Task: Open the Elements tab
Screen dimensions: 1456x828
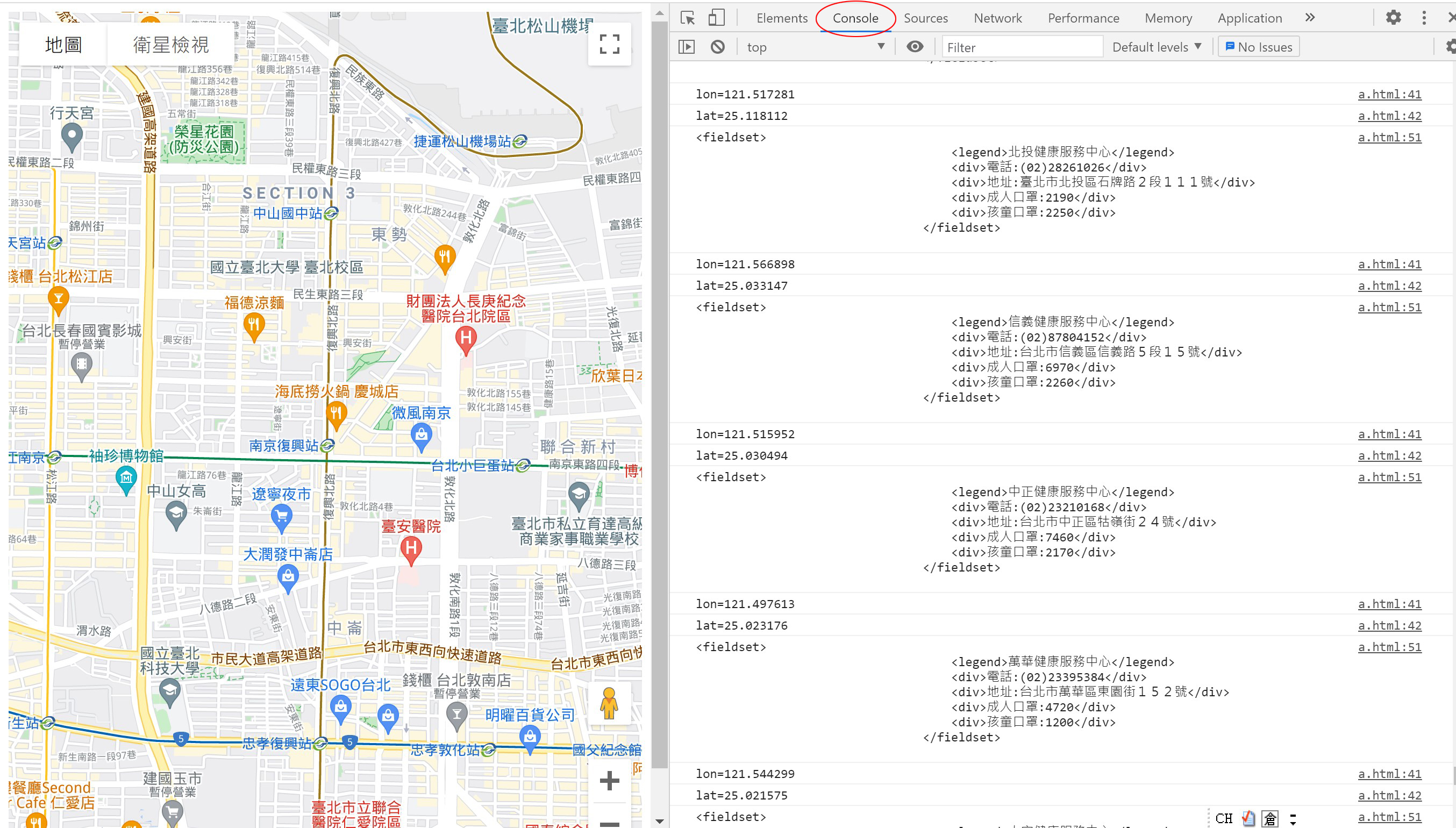Action: pyautogui.click(x=782, y=18)
